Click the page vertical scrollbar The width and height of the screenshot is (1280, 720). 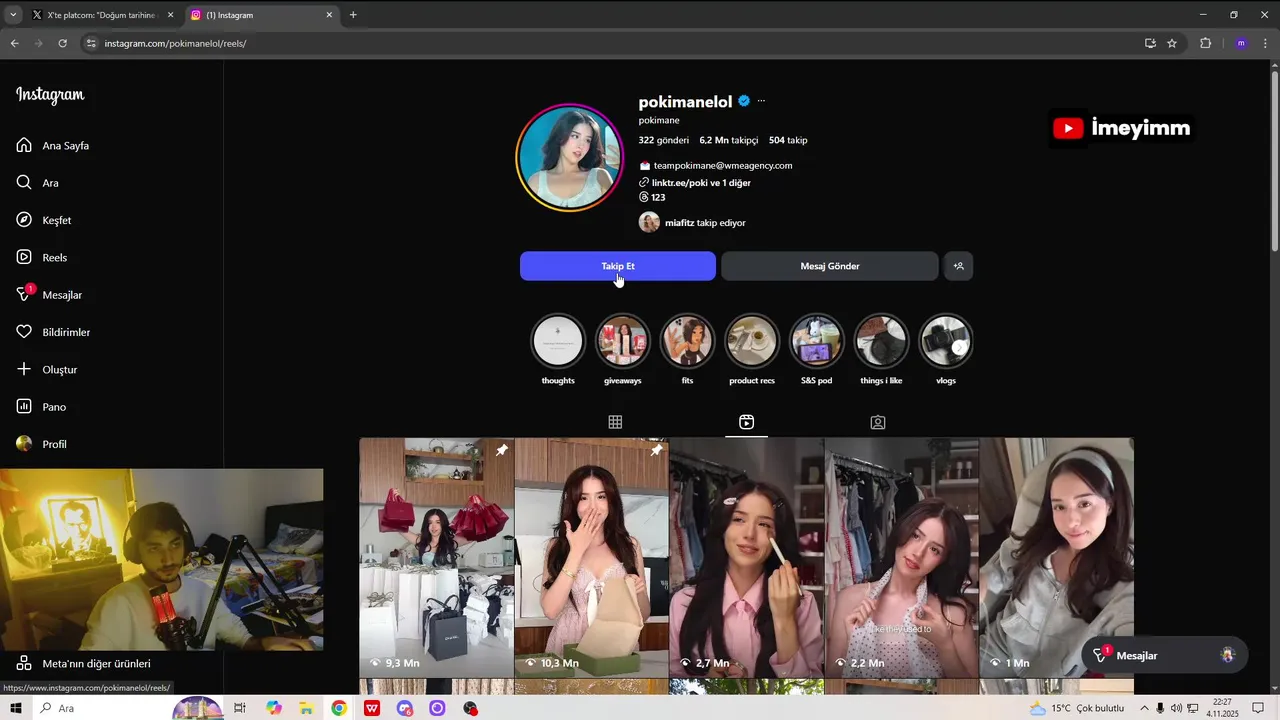click(1274, 160)
